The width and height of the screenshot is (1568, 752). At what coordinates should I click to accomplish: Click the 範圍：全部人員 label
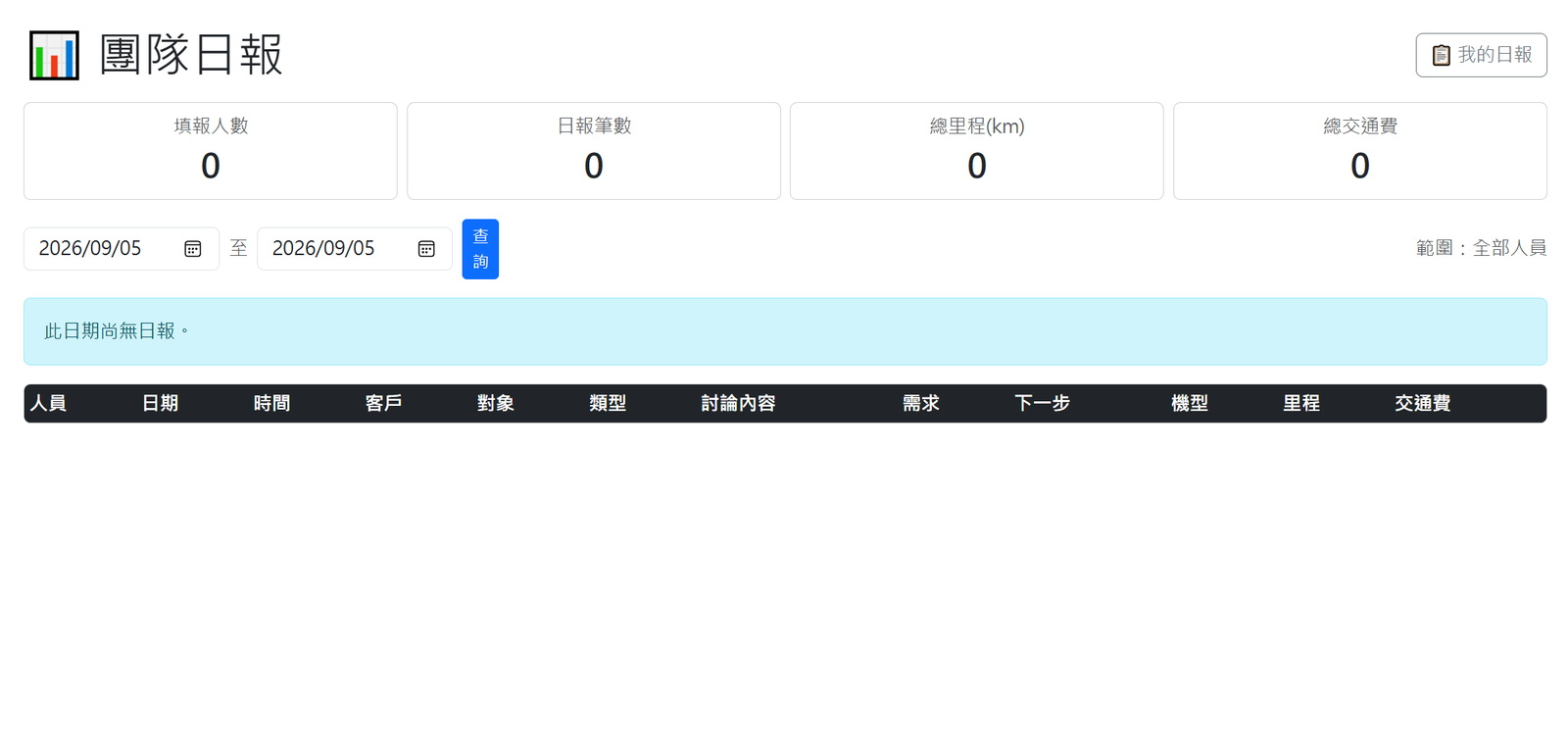pos(1481,248)
